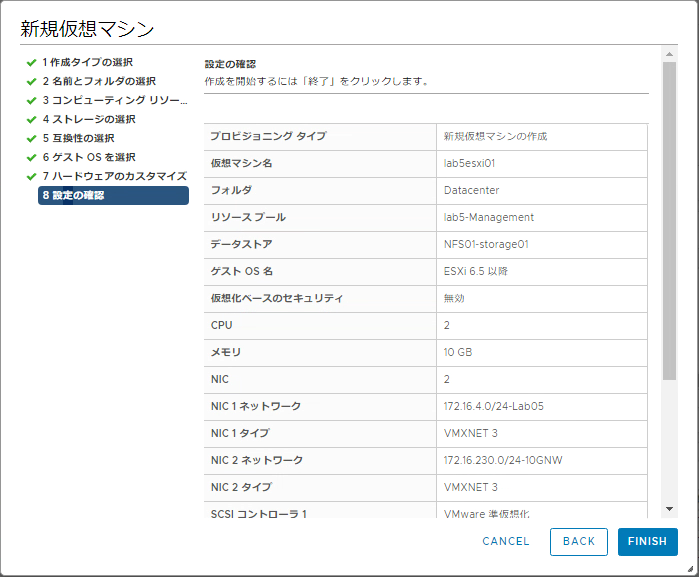Open step 7 ハードウェアのカスタマイズ
The width and height of the screenshot is (699, 577).
115,176
